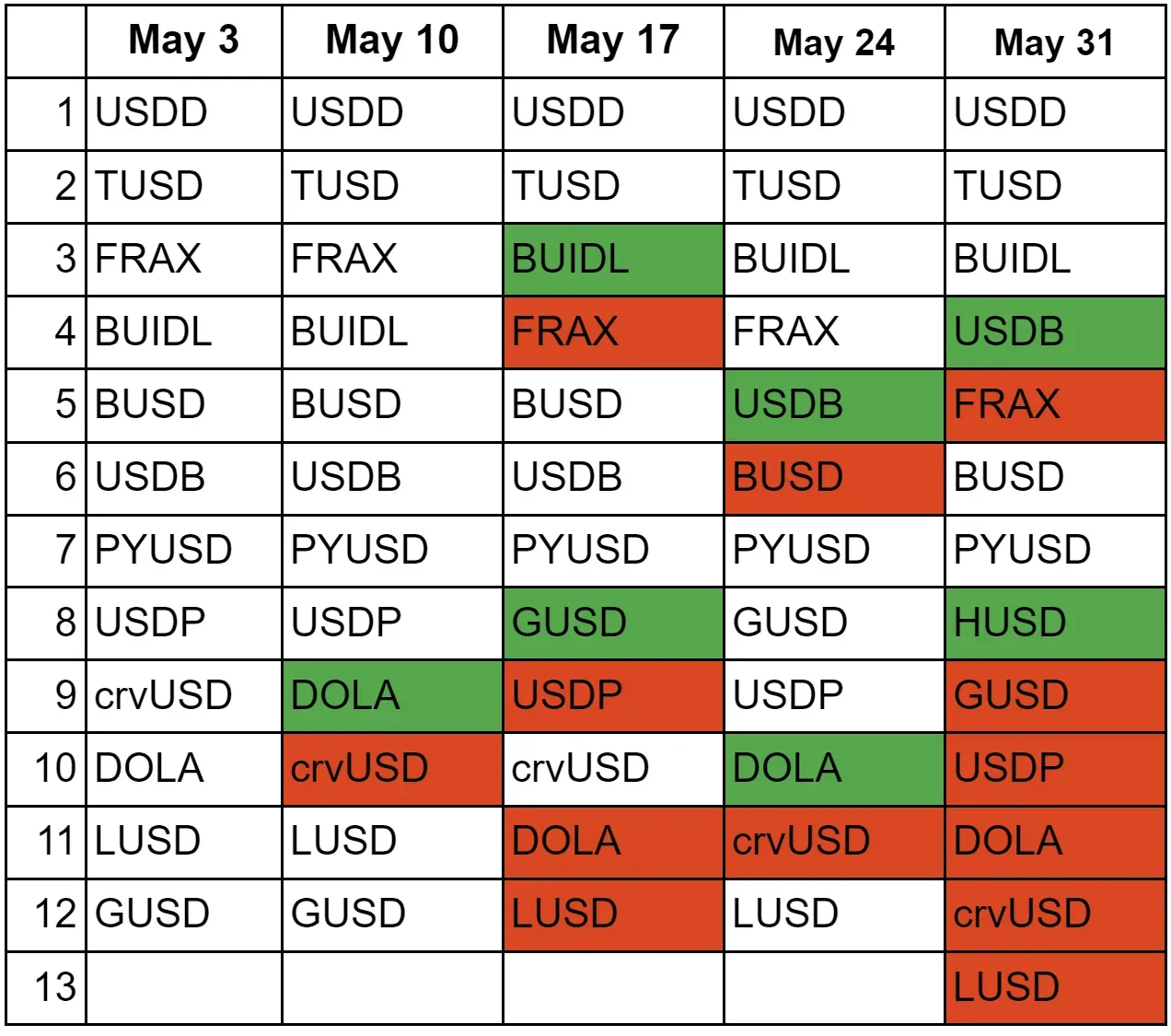Click green USDB cell under May 31

tap(1055, 332)
